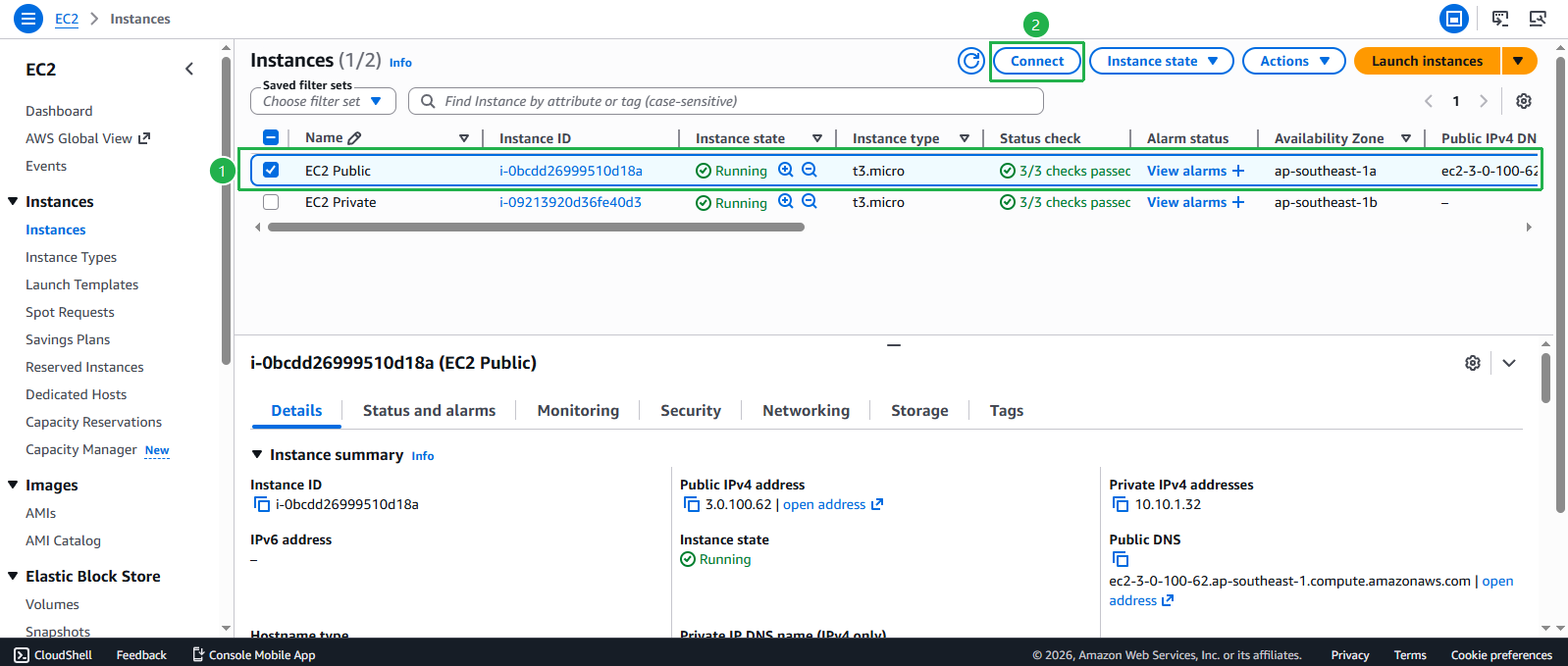Click search magnifier in filter box
The image size is (1568, 666).
coord(428,101)
